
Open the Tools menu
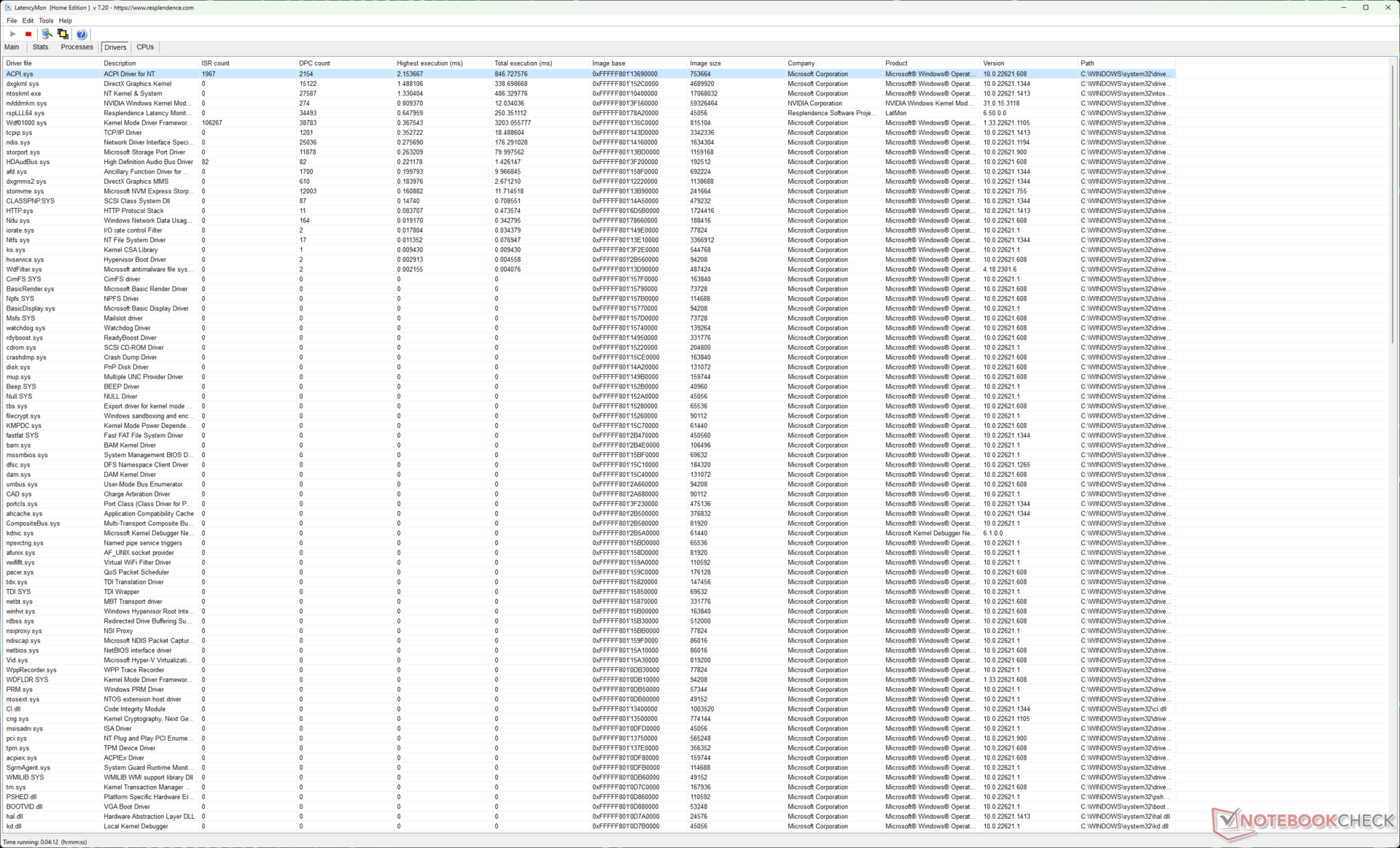coord(46,20)
